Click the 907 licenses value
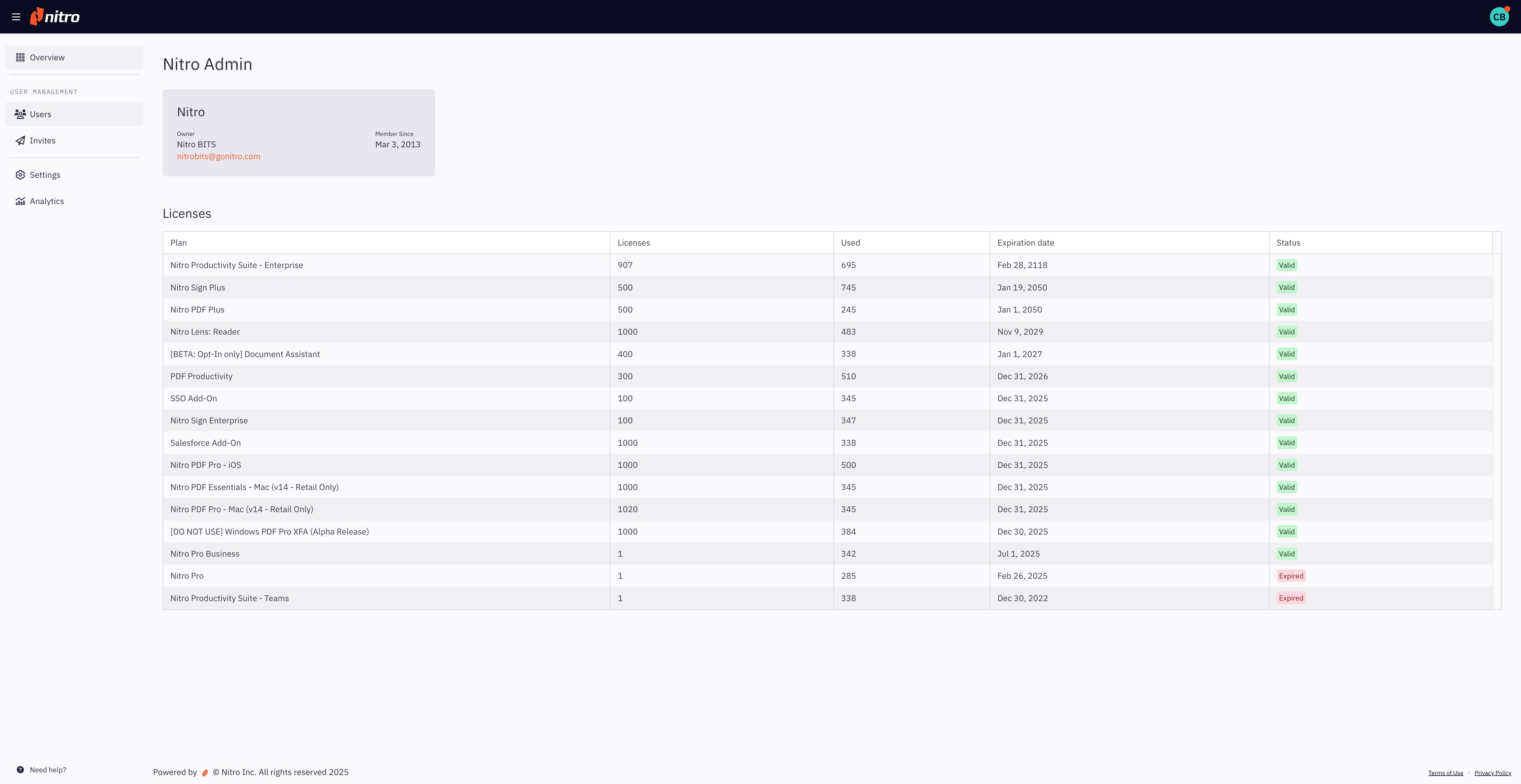Screen dimensions: 1521x784 [x=625, y=265]
